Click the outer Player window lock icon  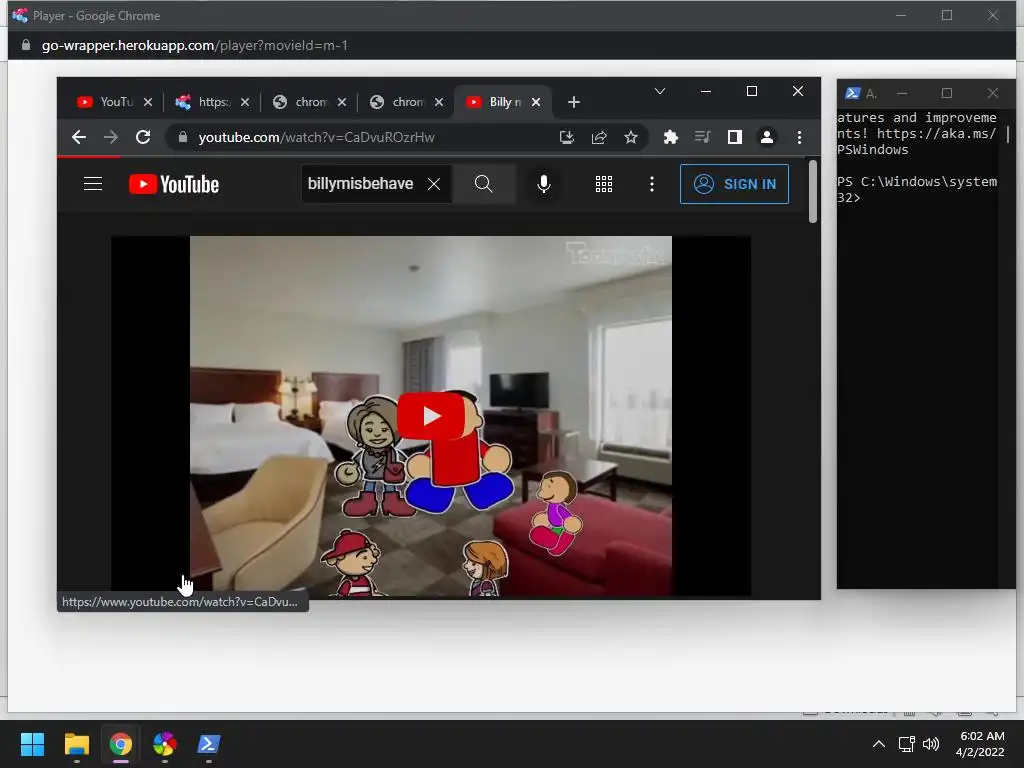(x=25, y=45)
